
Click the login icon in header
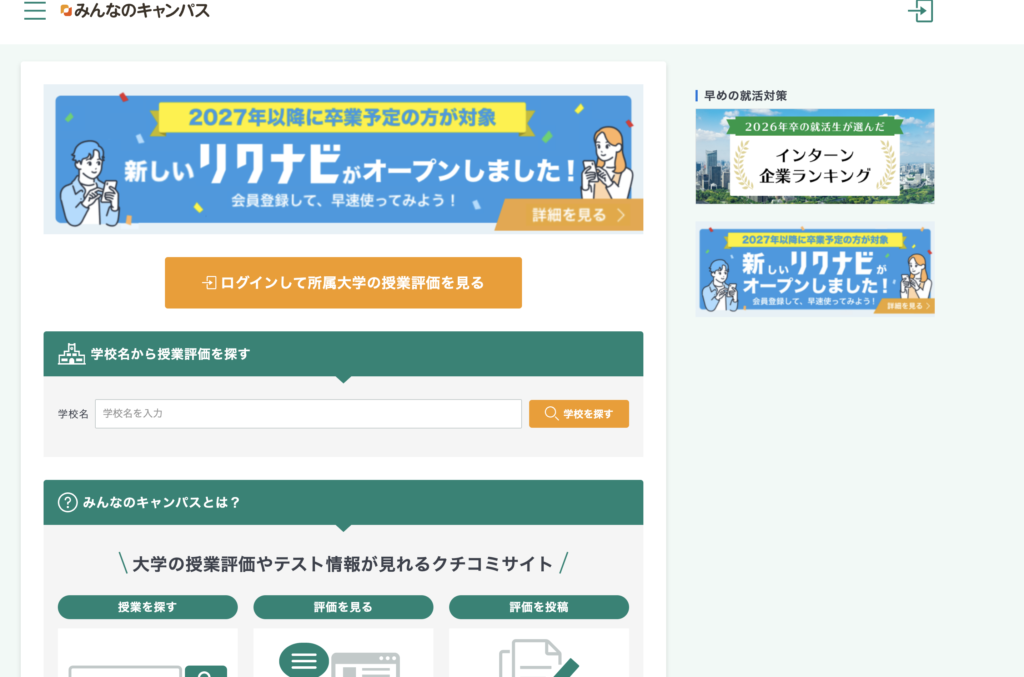point(921,10)
